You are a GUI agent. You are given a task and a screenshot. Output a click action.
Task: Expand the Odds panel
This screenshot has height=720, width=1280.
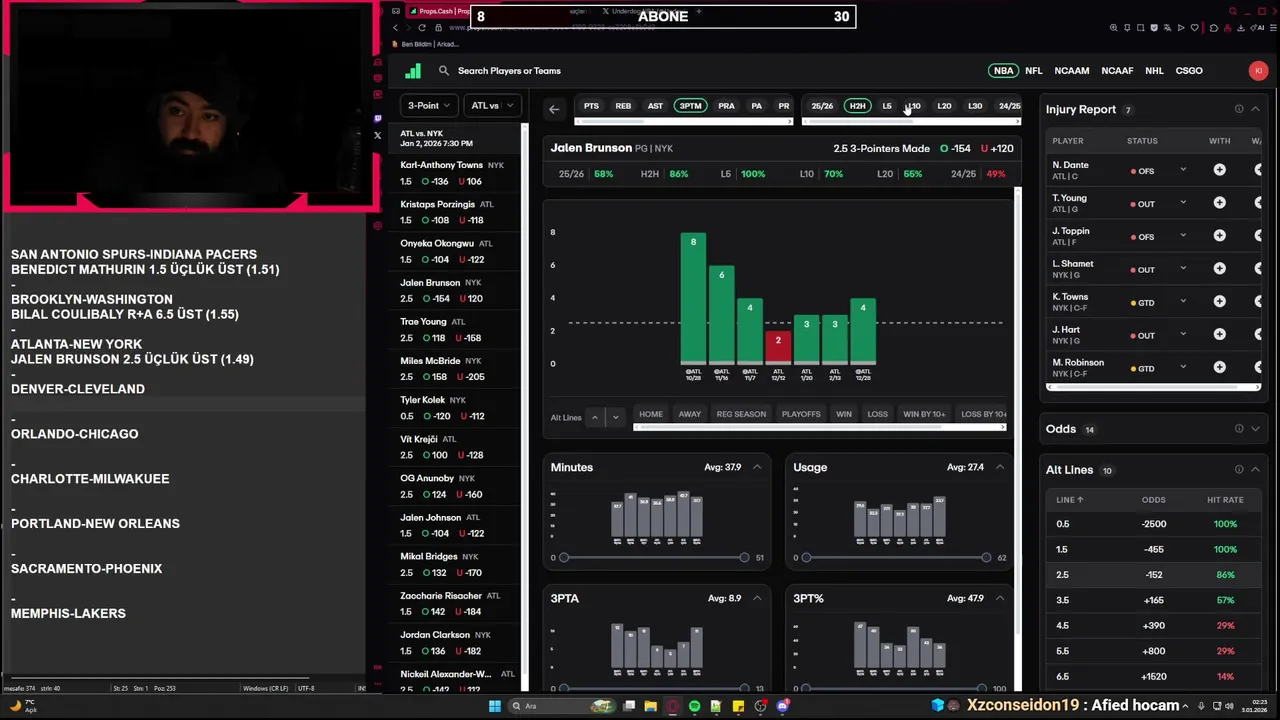coord(1255,429)
